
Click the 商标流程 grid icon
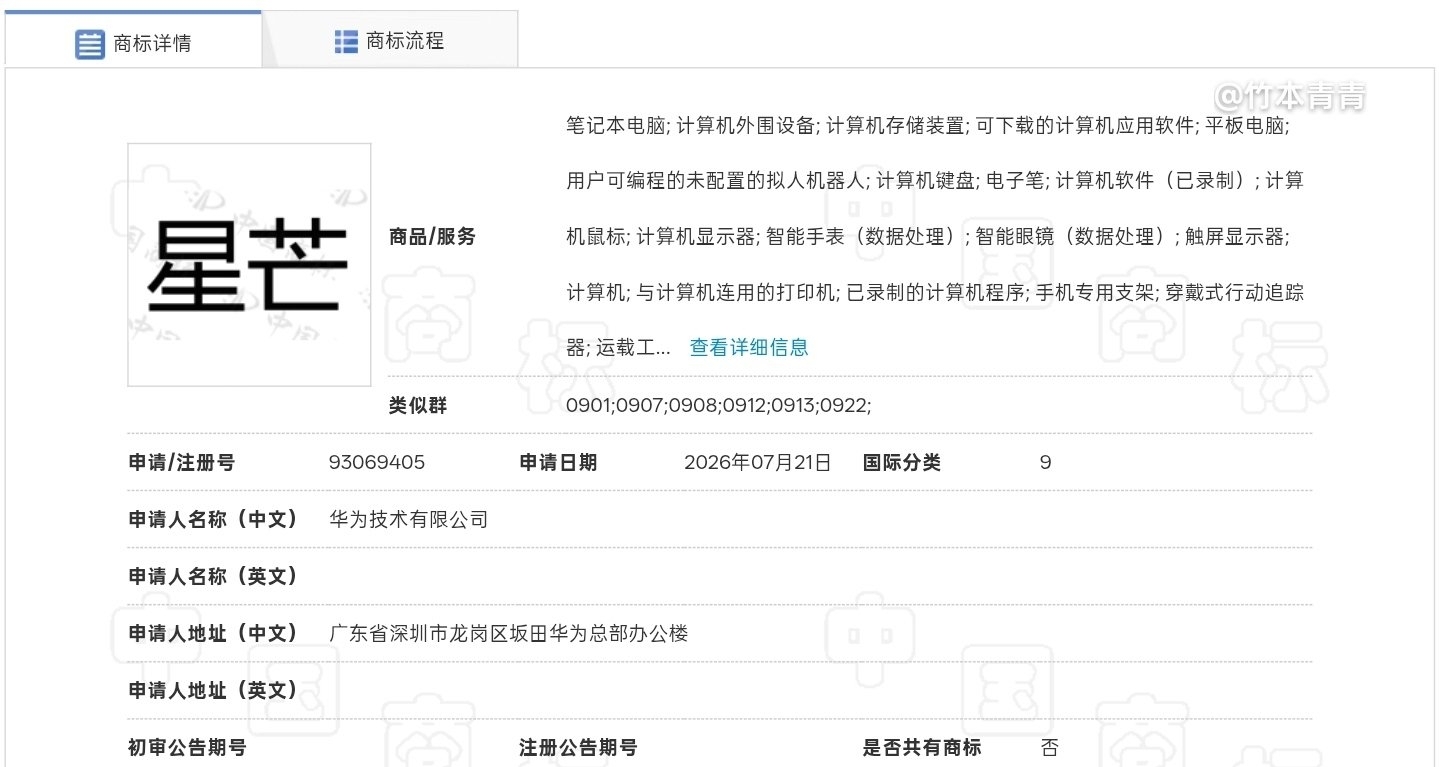(x=346, y=41)
